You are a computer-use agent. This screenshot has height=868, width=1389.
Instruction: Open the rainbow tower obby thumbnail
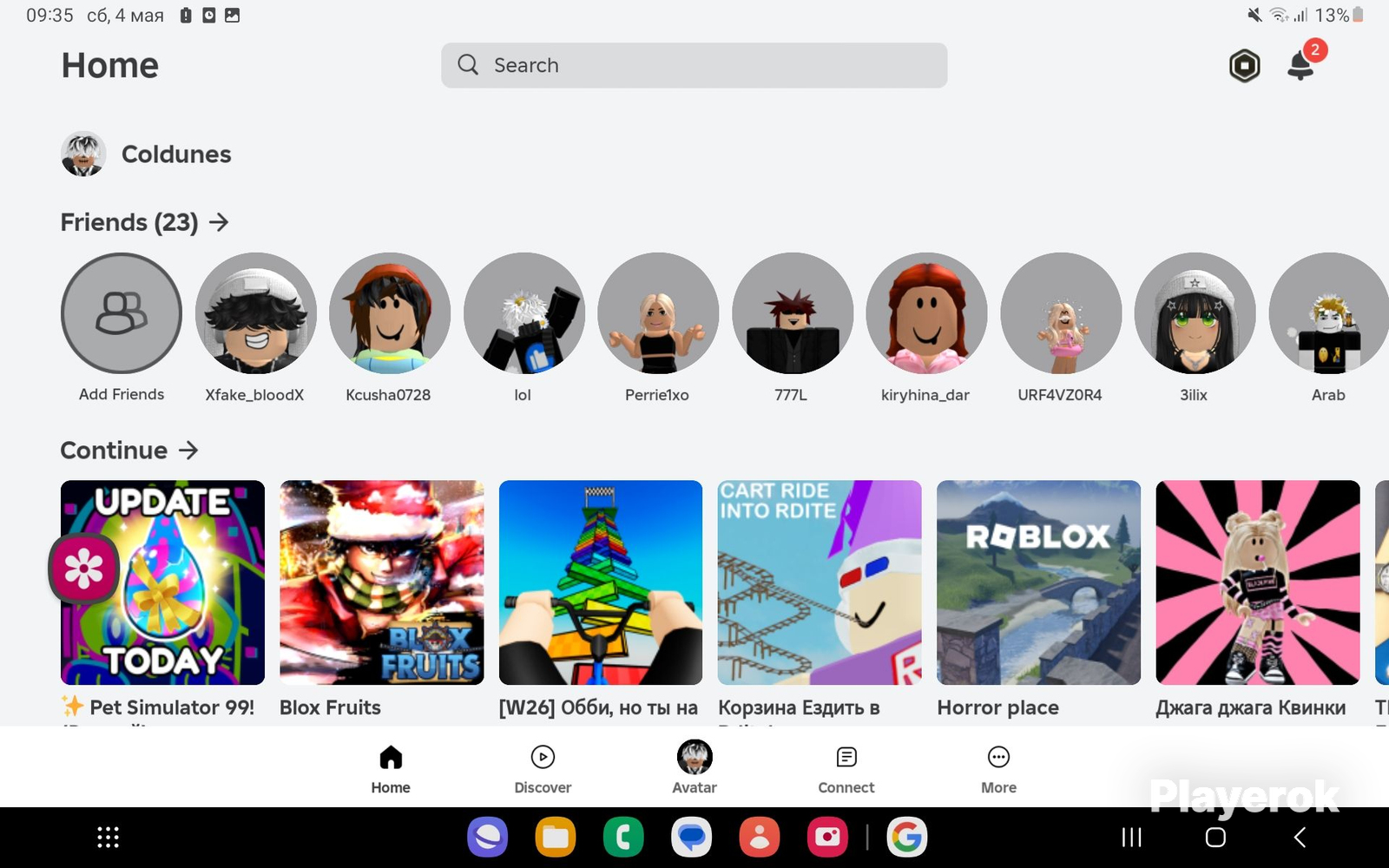tap(601, 582)
